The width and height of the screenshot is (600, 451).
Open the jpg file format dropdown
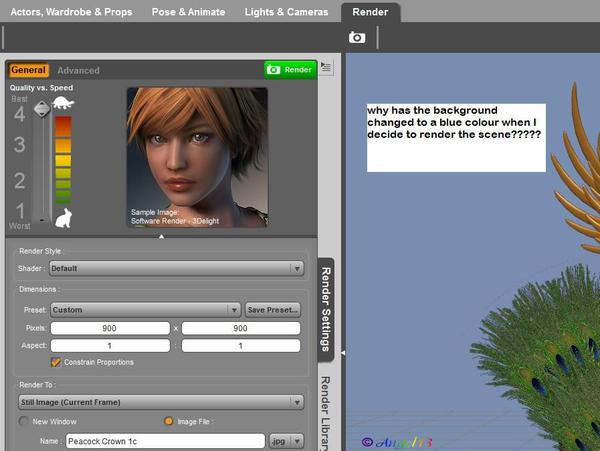click(287, 441)
